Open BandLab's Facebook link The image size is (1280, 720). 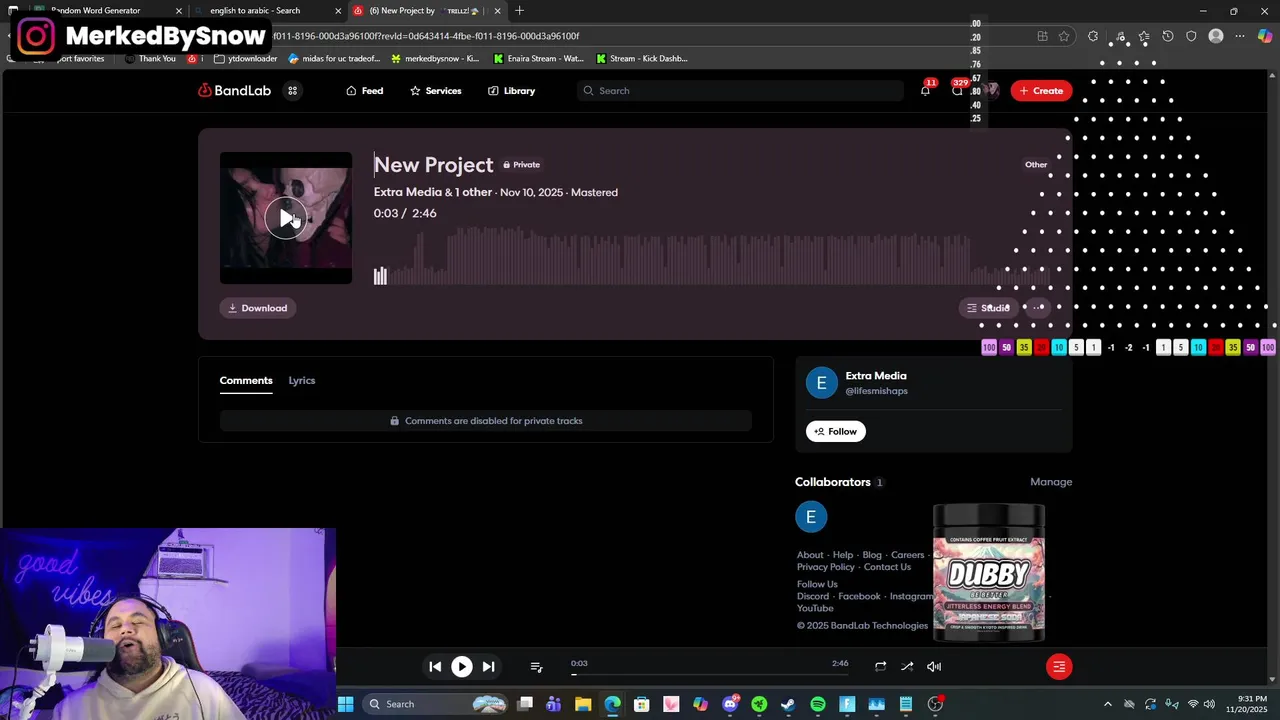coord(859,596)
